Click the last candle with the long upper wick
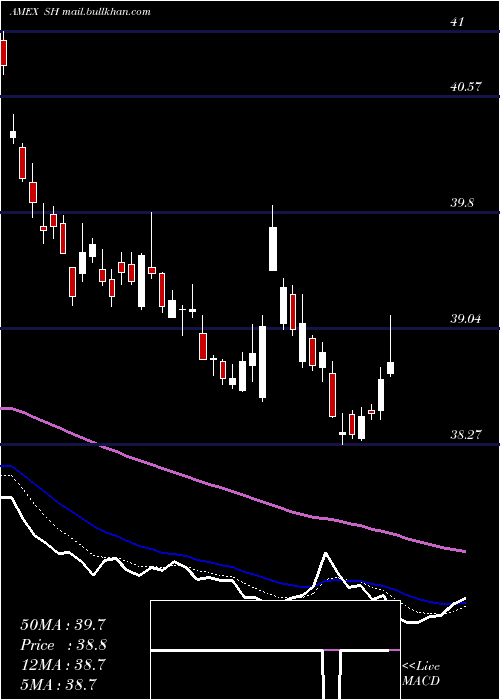The image size is (500, 700). 391,367
